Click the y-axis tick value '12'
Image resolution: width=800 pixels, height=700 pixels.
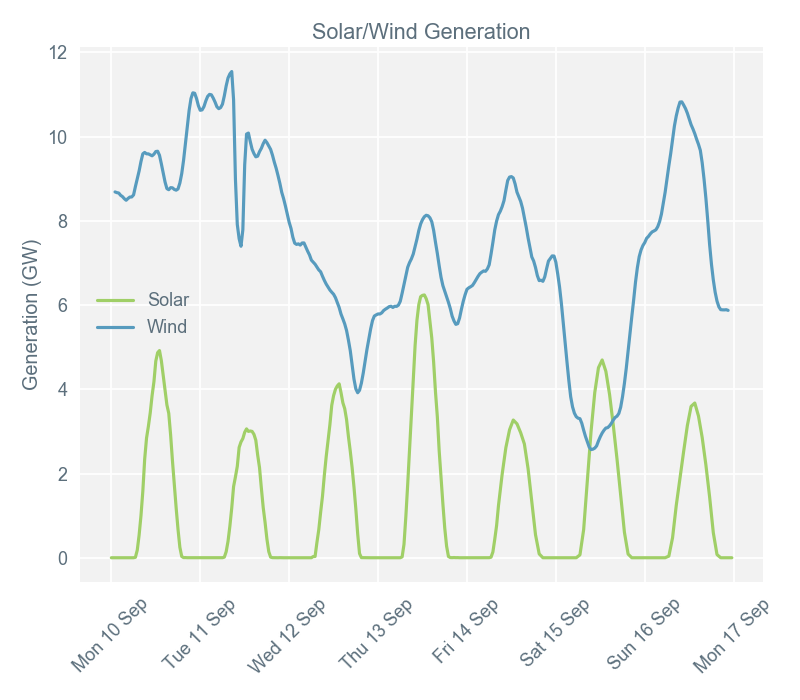58,53
